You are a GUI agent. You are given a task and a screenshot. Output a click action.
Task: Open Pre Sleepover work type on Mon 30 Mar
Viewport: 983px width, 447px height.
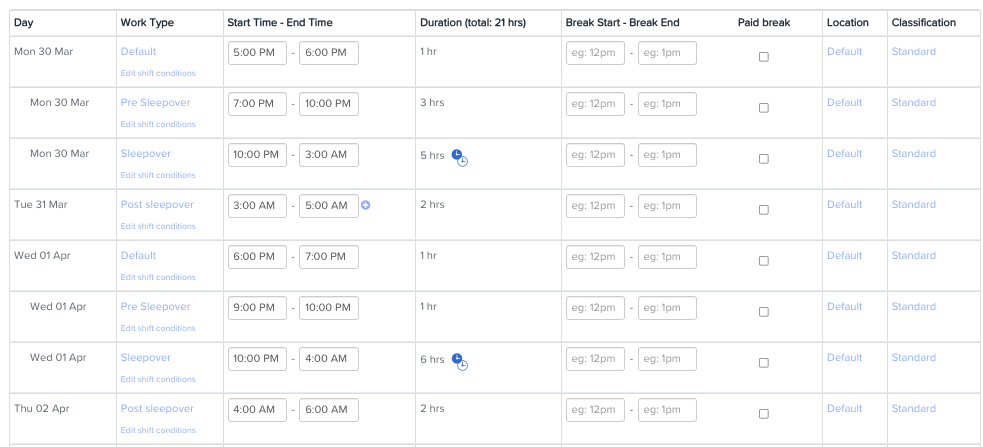point(155,103)
